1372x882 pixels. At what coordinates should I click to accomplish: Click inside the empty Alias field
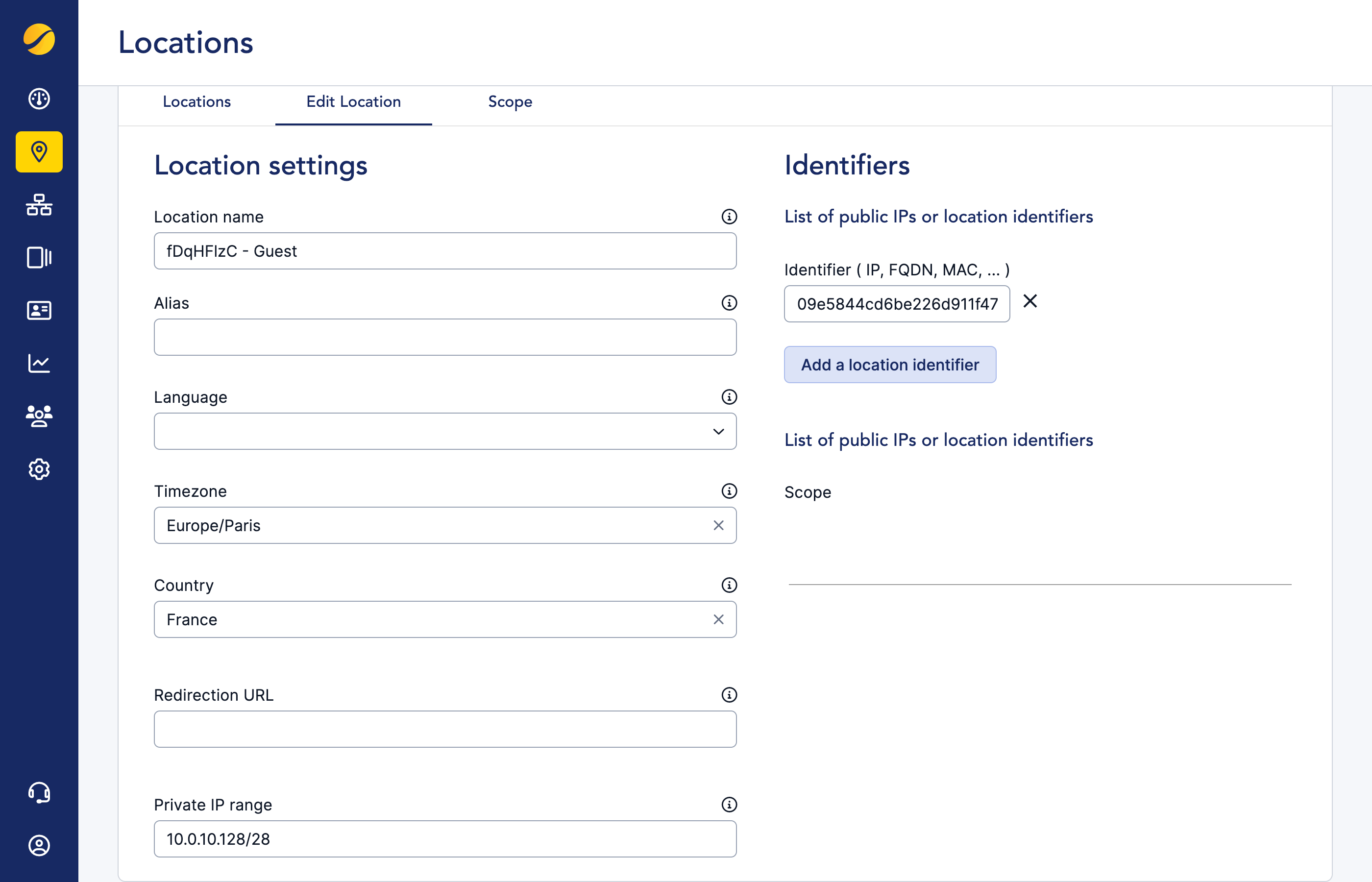pyautogui.click(x=445, y=337)
